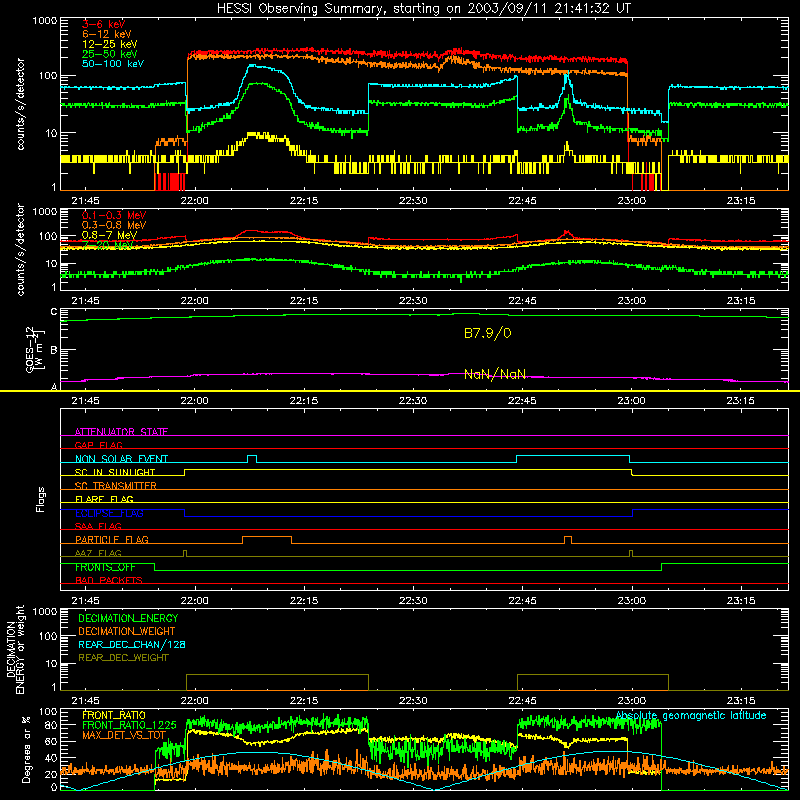Click the 0.3-0.8 MeV legend label
The width and height of the screenshot is (800, 800).
tap(114, 225)
